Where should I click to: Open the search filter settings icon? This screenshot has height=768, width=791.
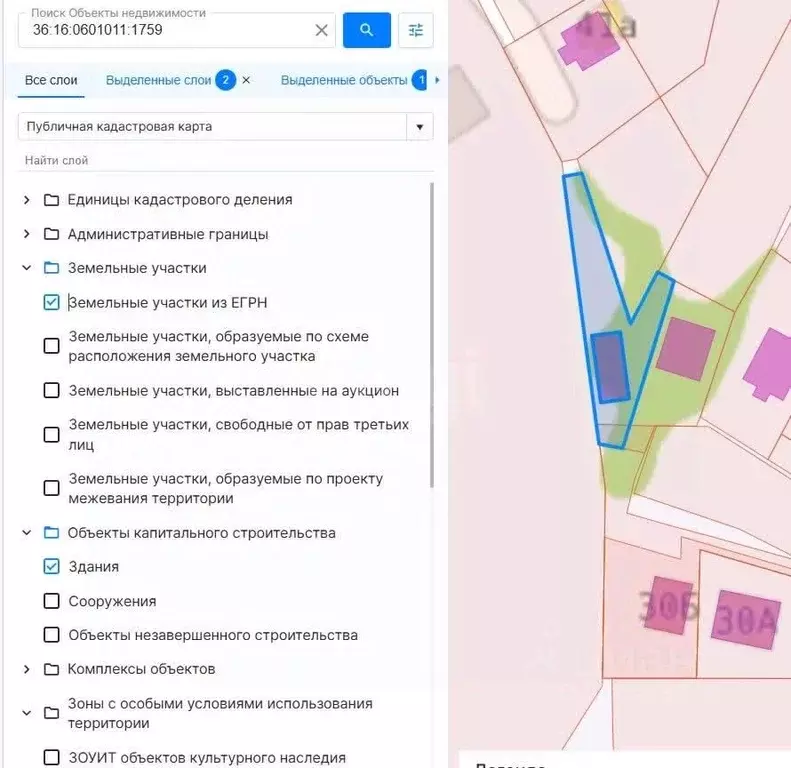[x=416, y=30]
